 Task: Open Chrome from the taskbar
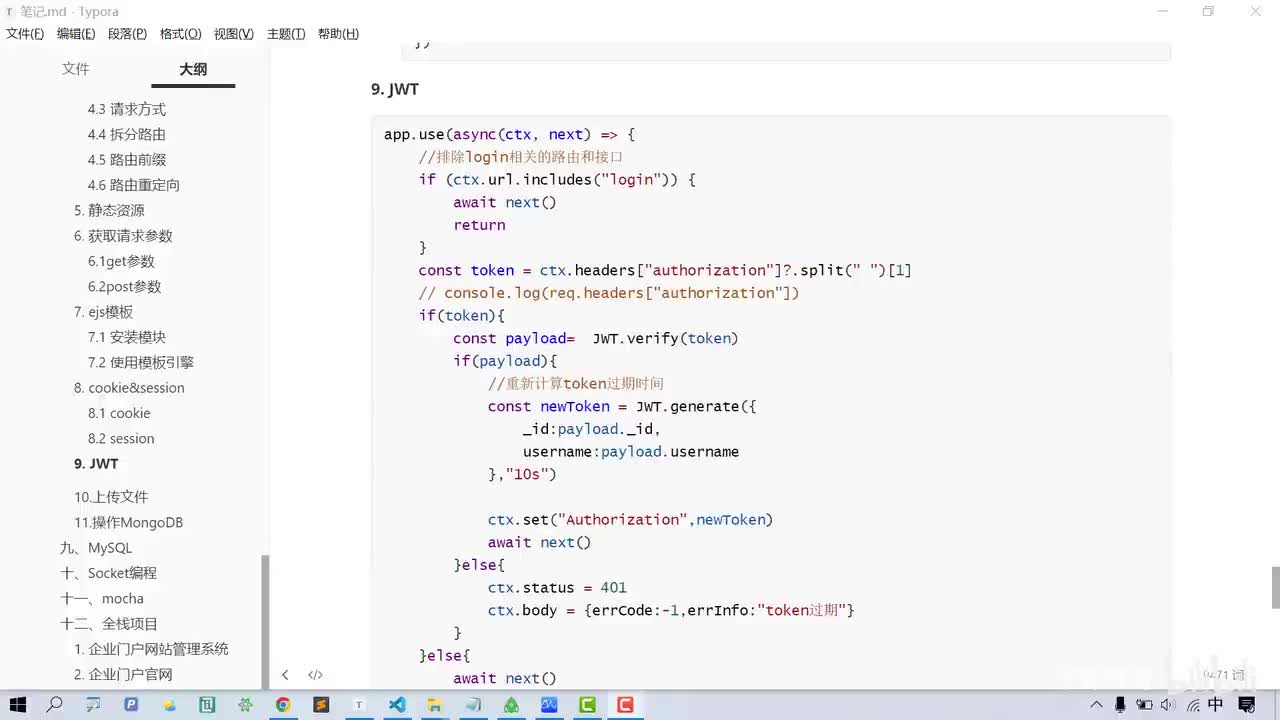pyautogui.click(x=283, y=705)
